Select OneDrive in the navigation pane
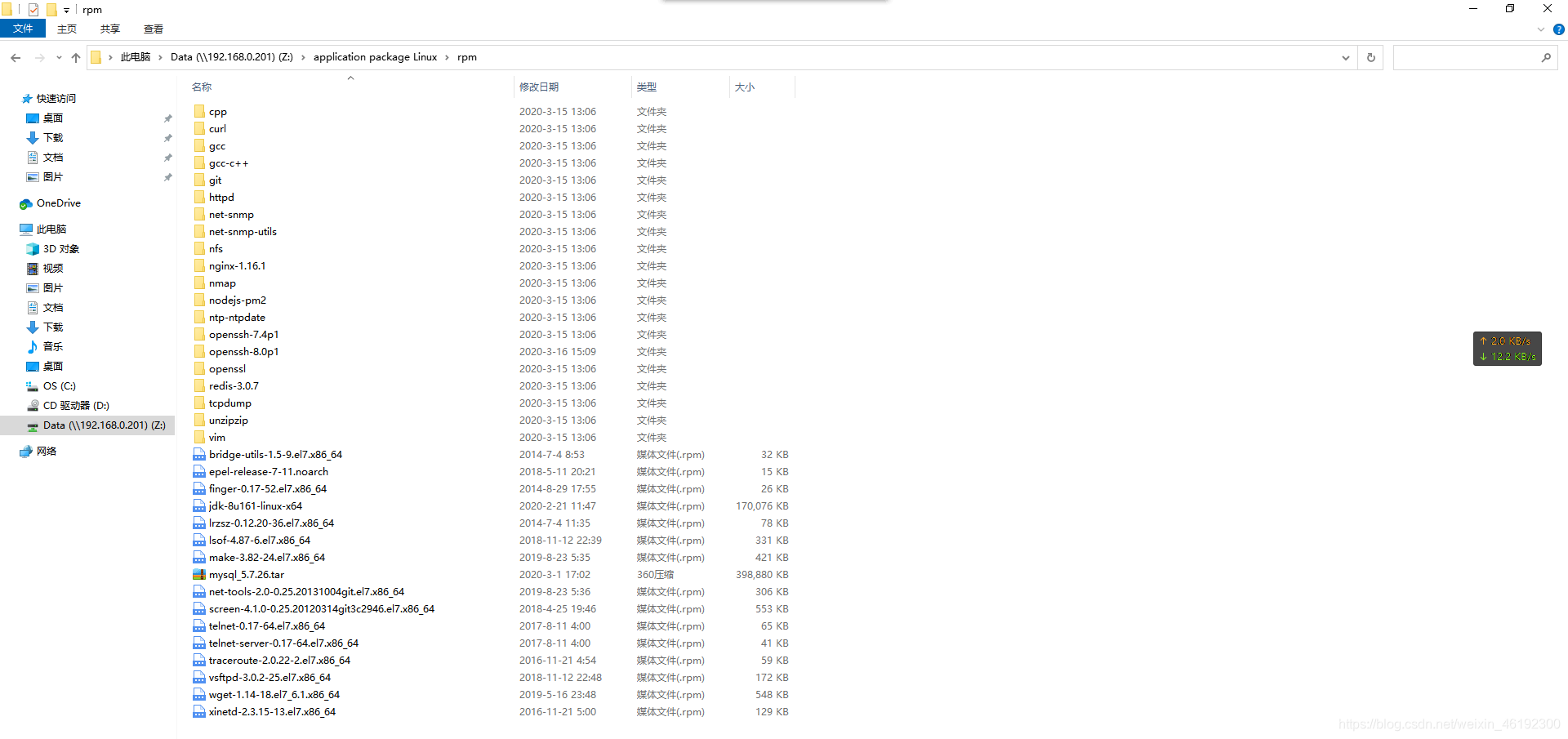Viewport: 1568px width, 739px height. point(58,203)
